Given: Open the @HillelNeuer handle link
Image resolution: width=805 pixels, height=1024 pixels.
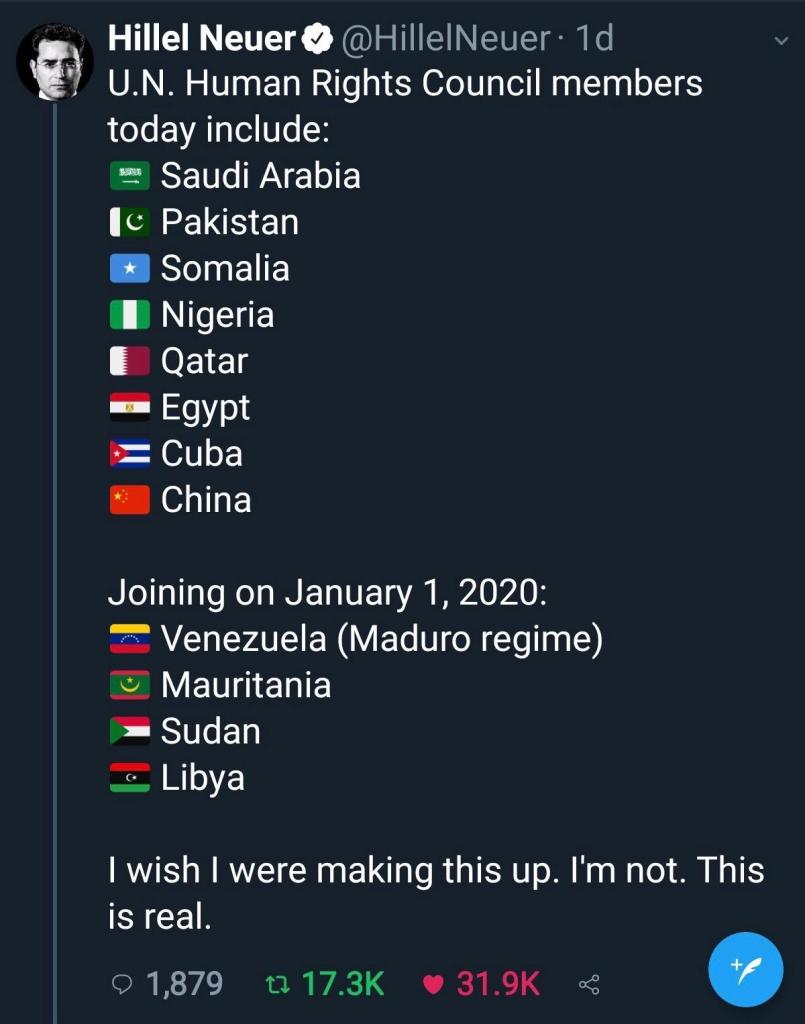Looking at the screenshot, I should coord(445,38).
